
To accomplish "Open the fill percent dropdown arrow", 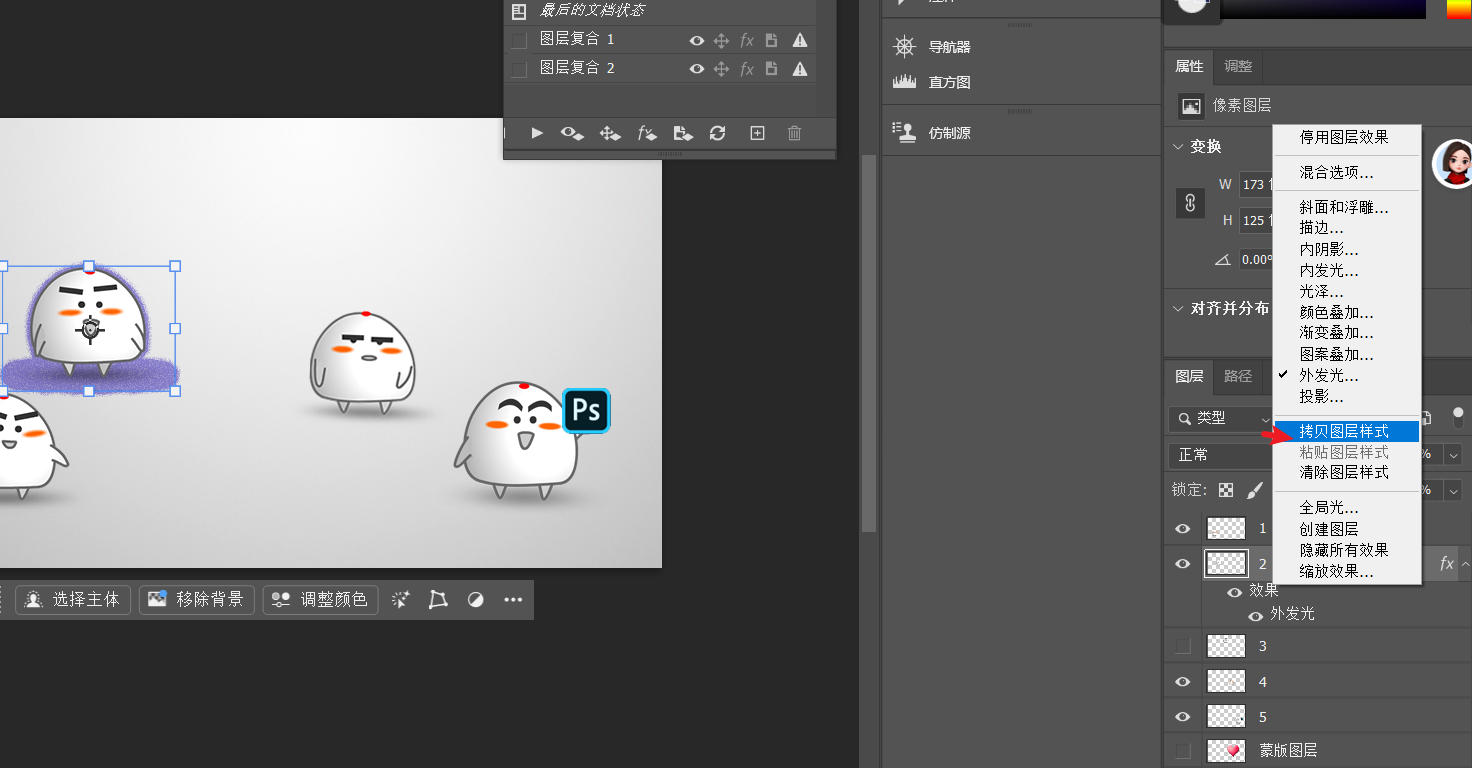I will [x=1454, y=490].
